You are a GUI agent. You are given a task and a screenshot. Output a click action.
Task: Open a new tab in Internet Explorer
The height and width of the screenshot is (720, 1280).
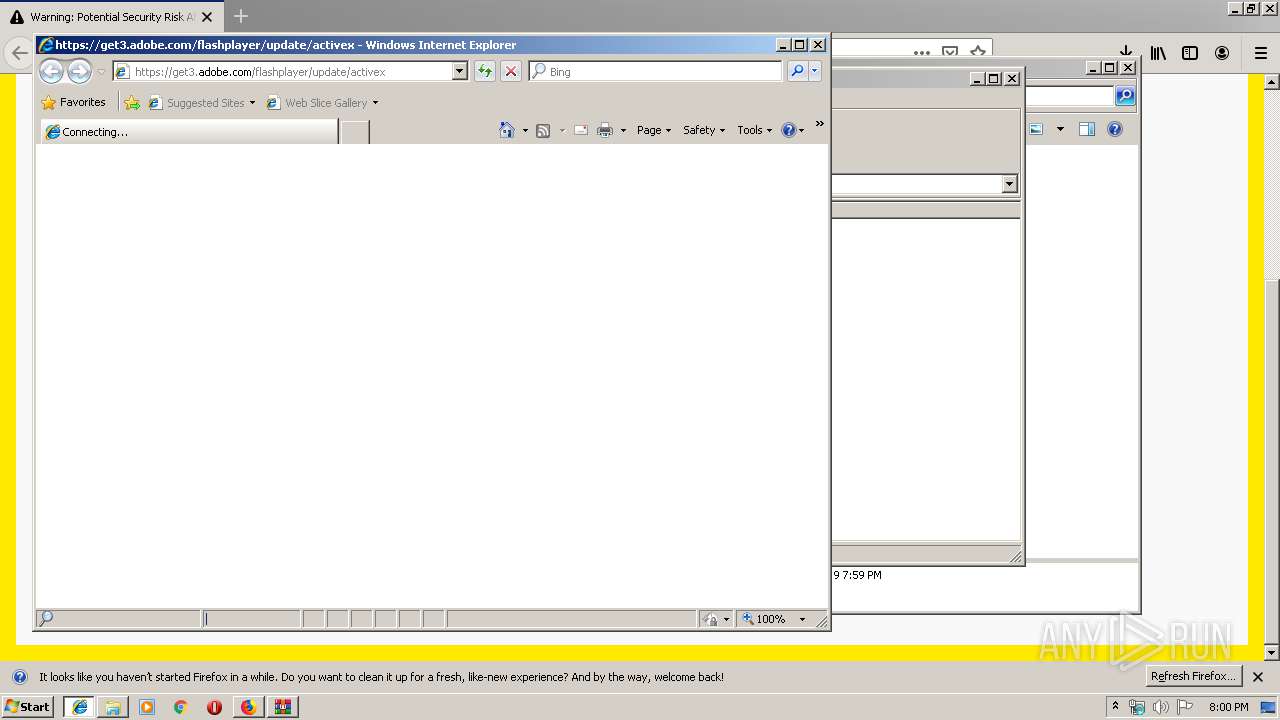click(355, 132)
